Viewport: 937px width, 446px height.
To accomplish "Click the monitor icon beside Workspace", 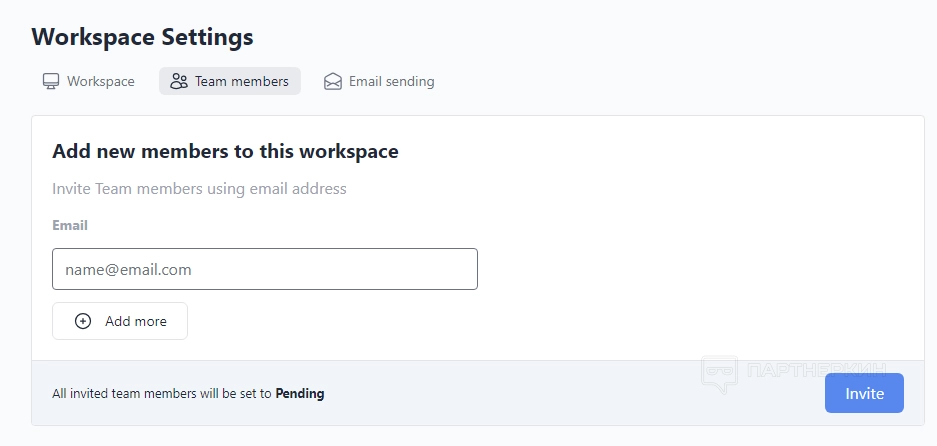I will [x=51, y=81].
